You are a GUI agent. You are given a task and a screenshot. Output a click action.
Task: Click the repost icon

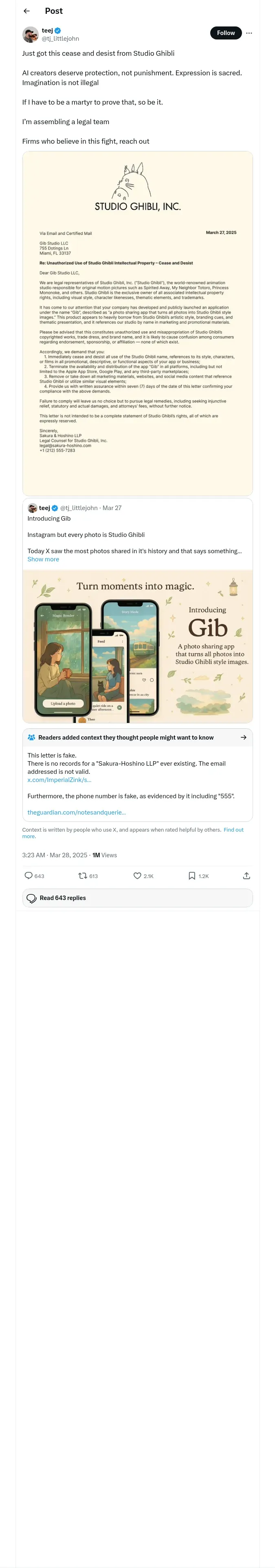pos(82,876)
